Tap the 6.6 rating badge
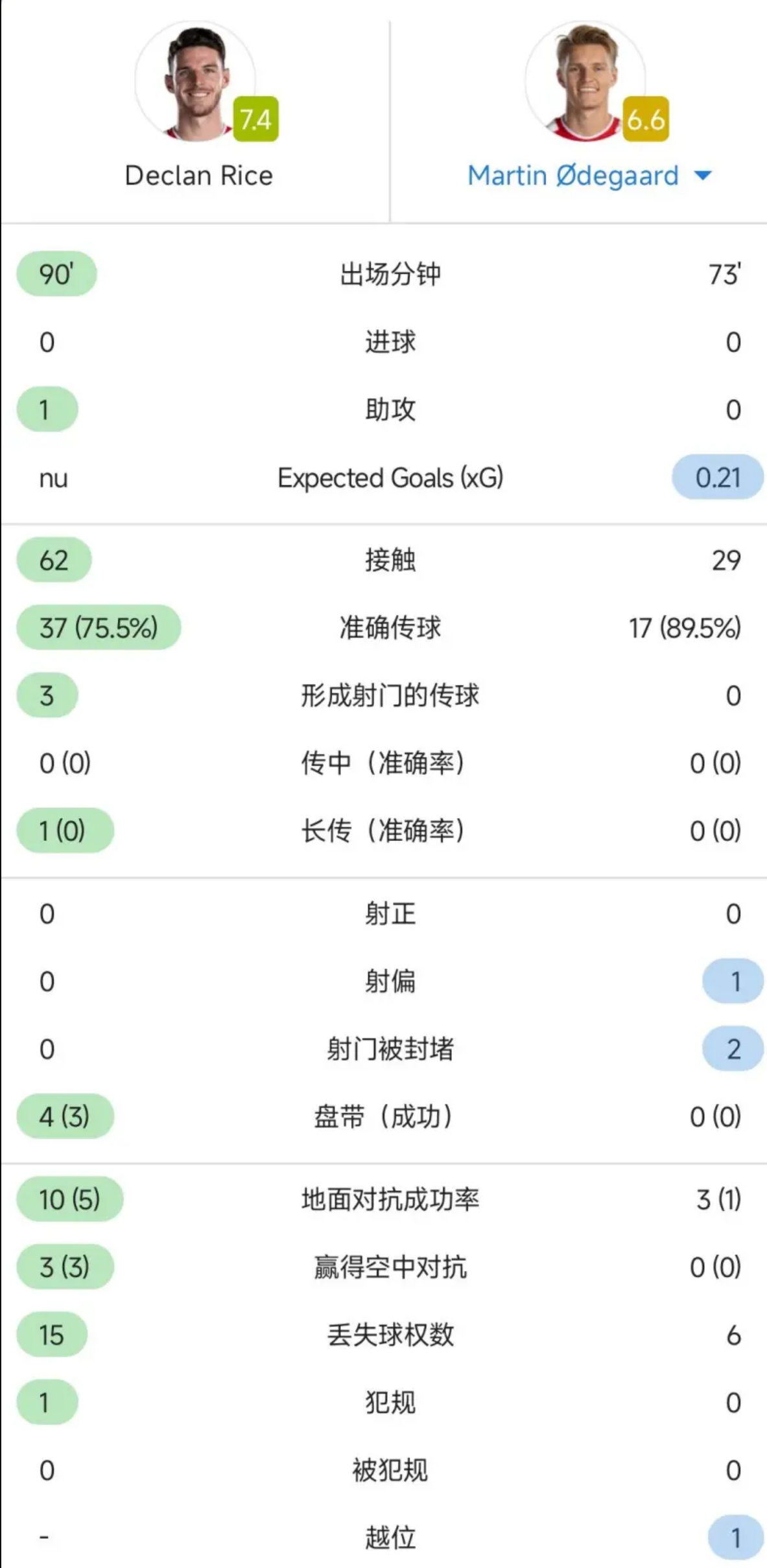Image resolution: width=767 pixels, height=1568 pixels. pos(646,119)
